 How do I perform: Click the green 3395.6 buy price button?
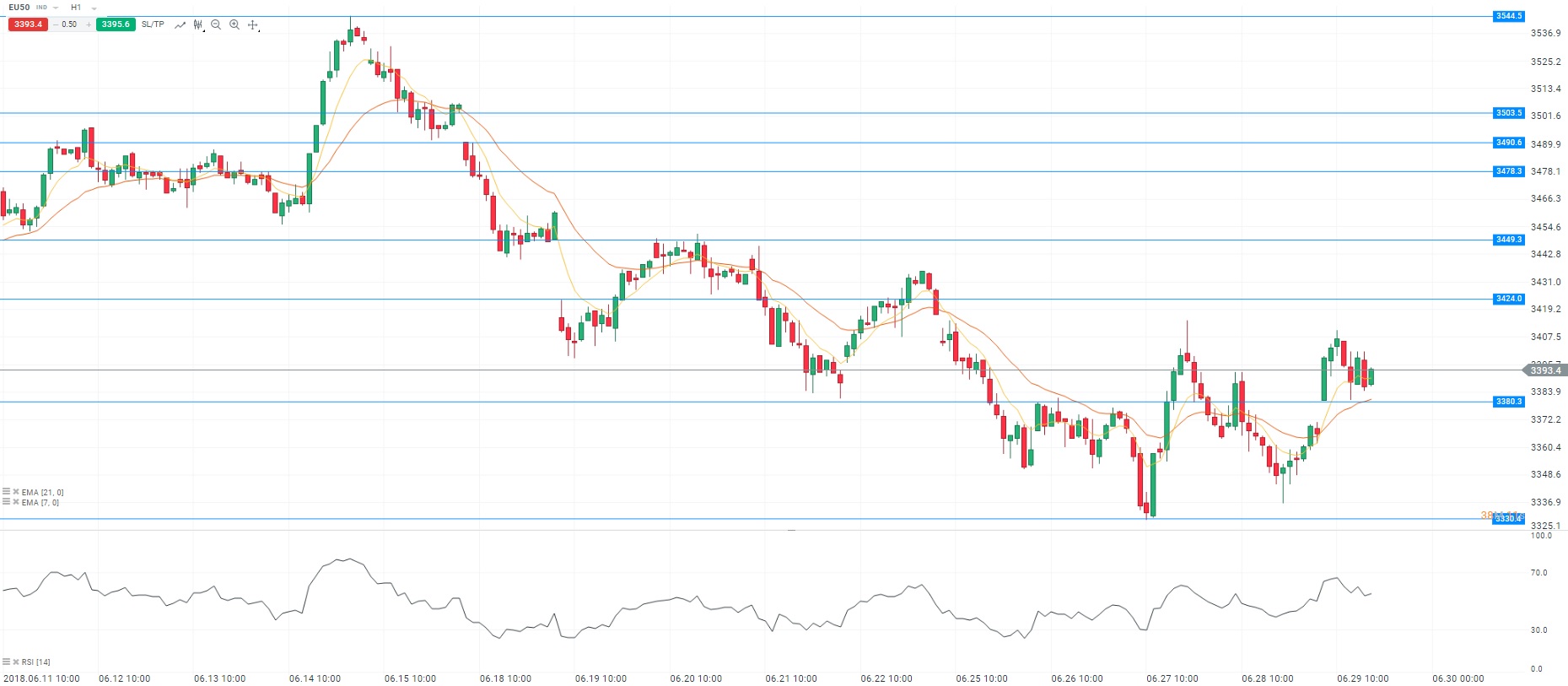pyautogui.click(x=116, y=24)
